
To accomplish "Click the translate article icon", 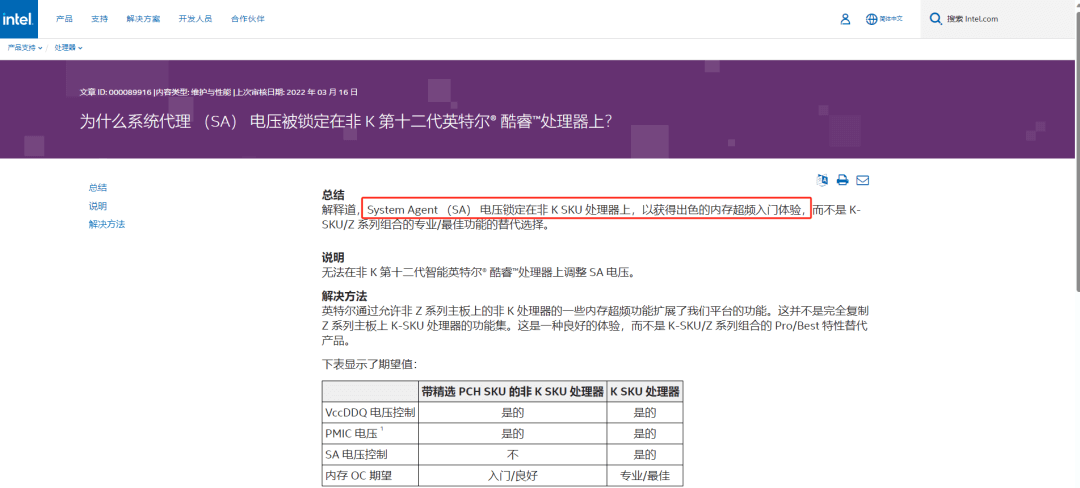I will pyautogui.click(x=822, y=180).
